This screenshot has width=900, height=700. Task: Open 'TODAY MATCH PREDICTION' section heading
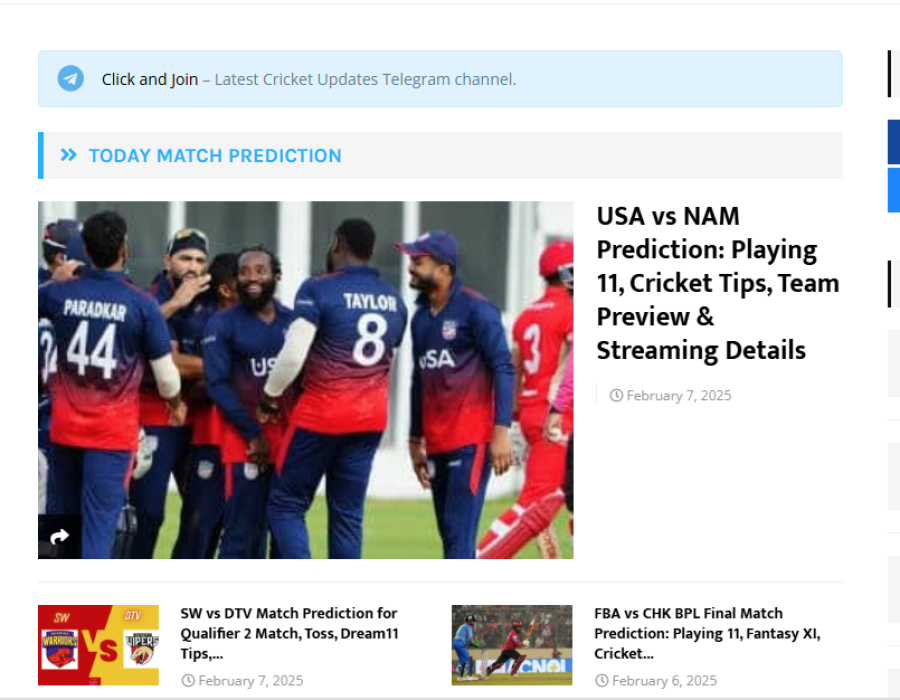pyautogui.click(x=215, y=155)
